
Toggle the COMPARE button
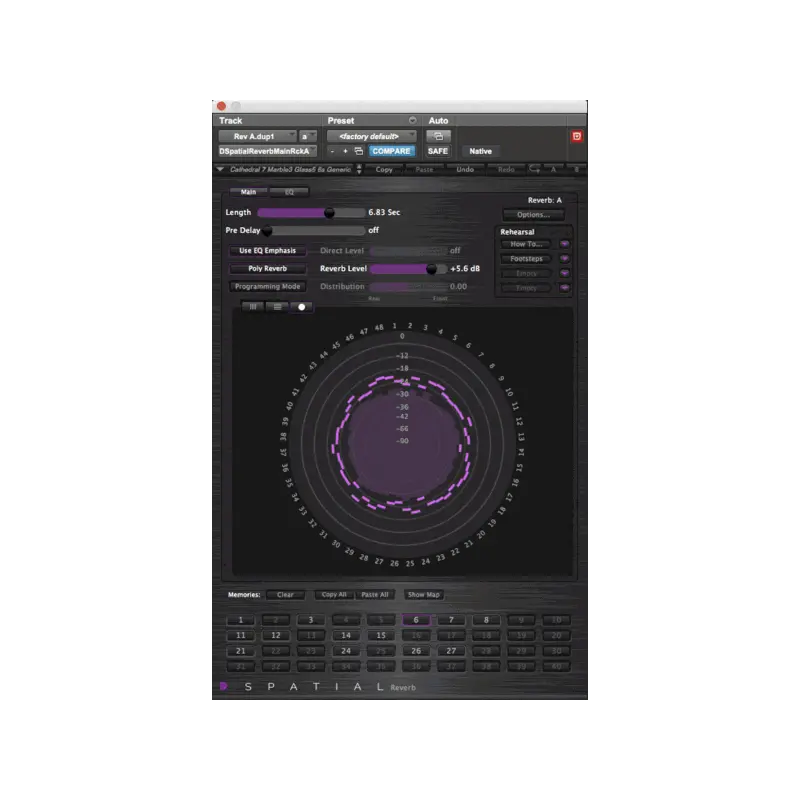click(x=391, y=151)
